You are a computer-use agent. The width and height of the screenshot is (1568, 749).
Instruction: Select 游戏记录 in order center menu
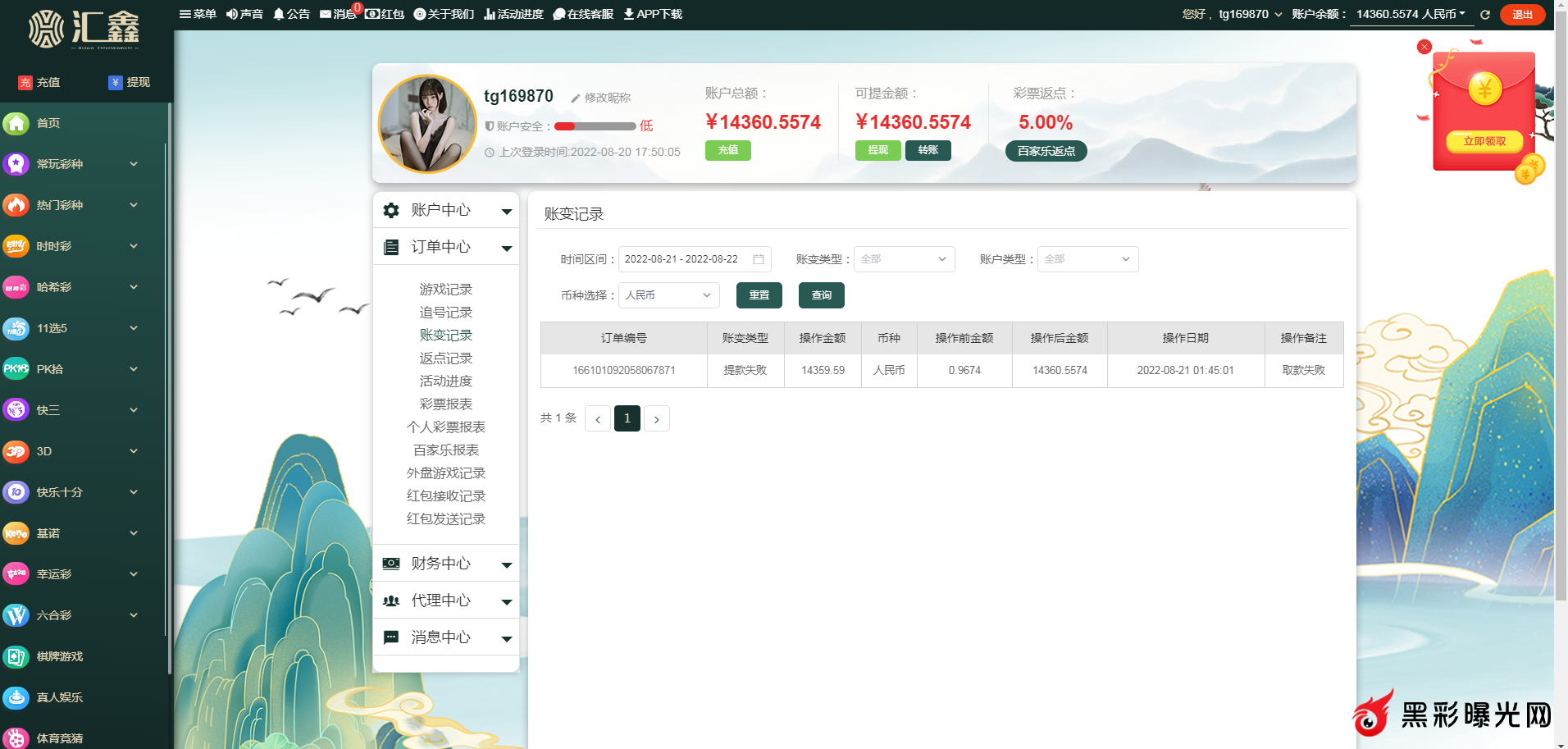pyautogui.click(x=445, y=290)
